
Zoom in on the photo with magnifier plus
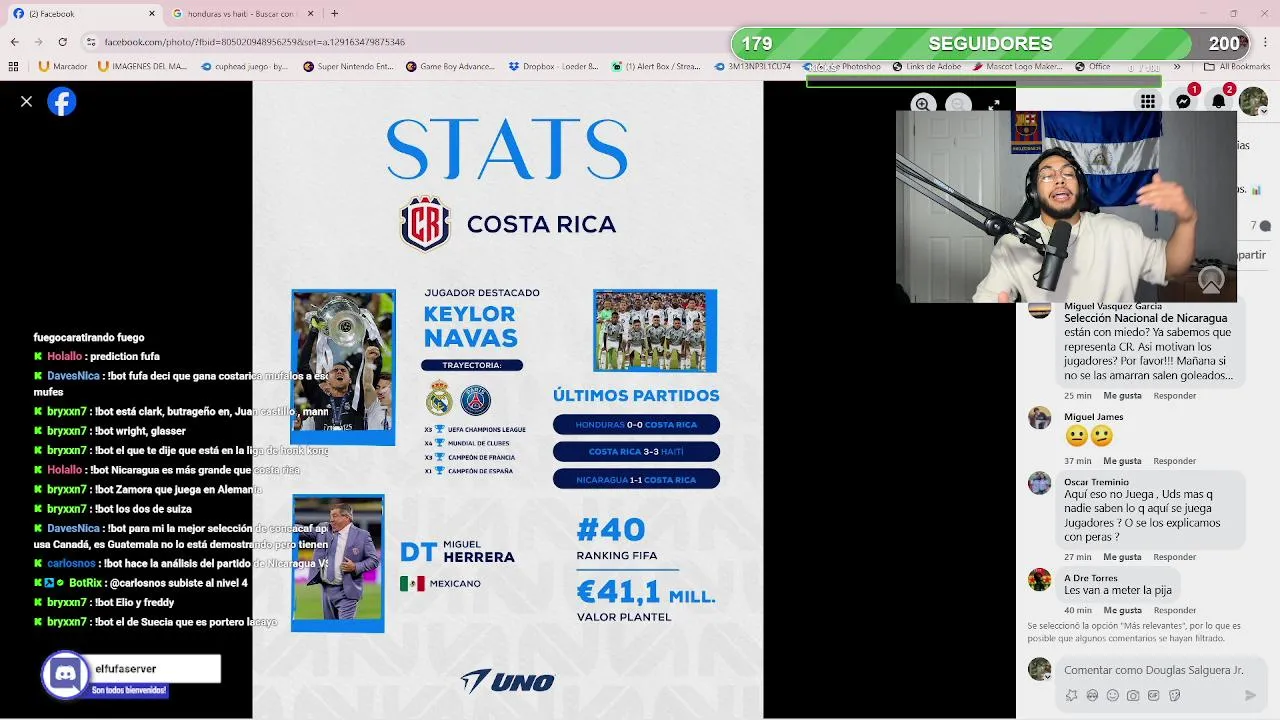click(x=923, y=104)
